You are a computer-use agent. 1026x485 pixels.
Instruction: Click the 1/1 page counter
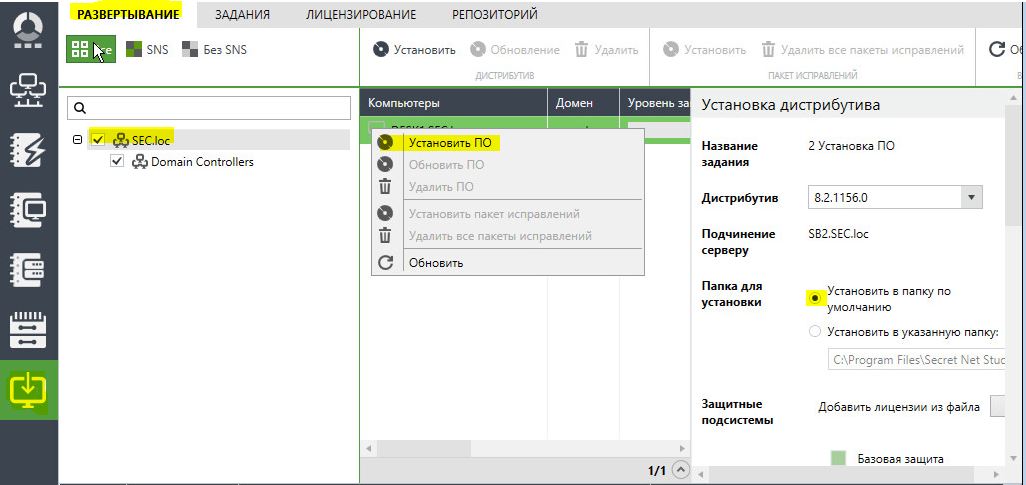point(656,471)
